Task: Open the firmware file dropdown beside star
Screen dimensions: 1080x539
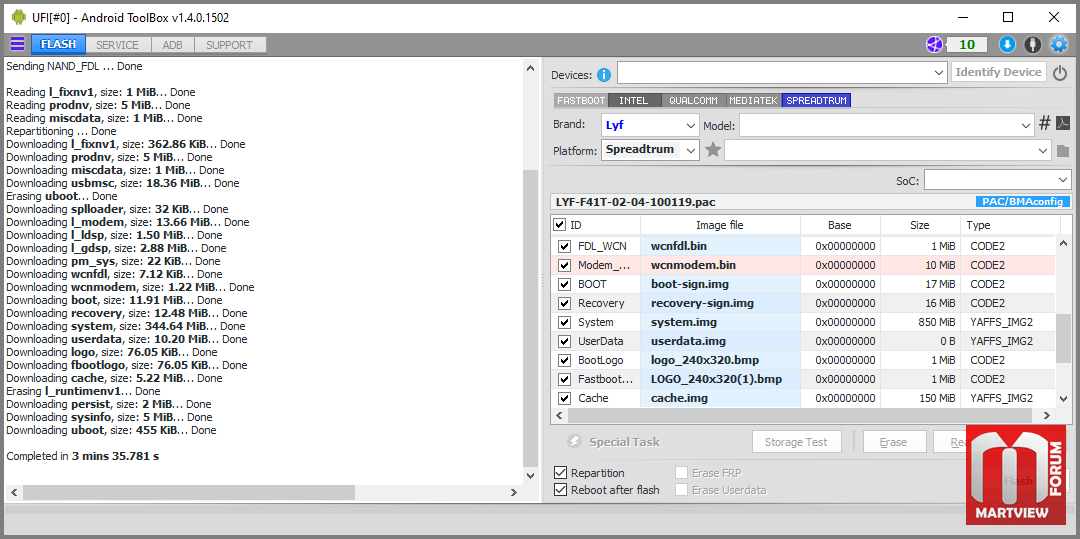Action: tap(888, 150)
